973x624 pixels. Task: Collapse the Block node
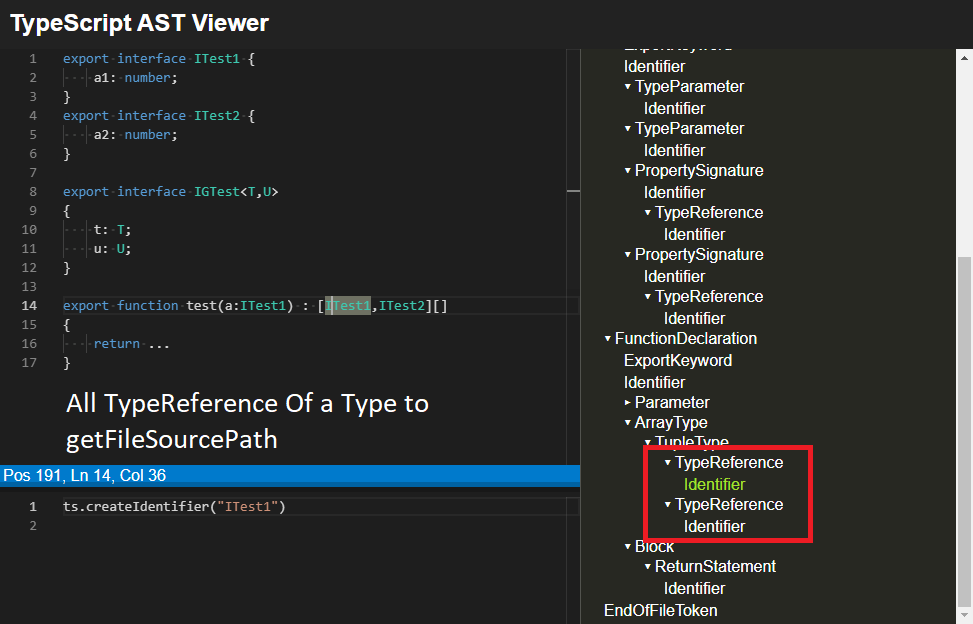pos(628,546)
